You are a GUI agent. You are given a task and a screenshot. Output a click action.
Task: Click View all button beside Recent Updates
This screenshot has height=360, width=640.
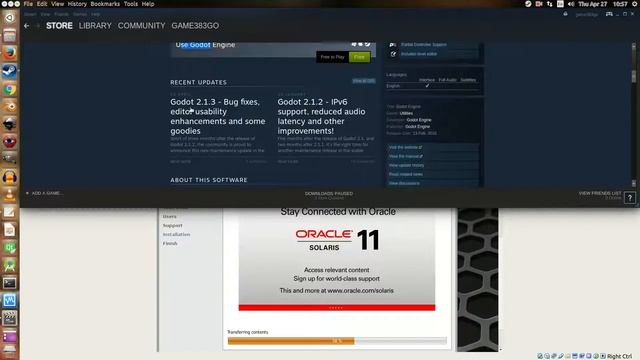click(x=364, y=81)
